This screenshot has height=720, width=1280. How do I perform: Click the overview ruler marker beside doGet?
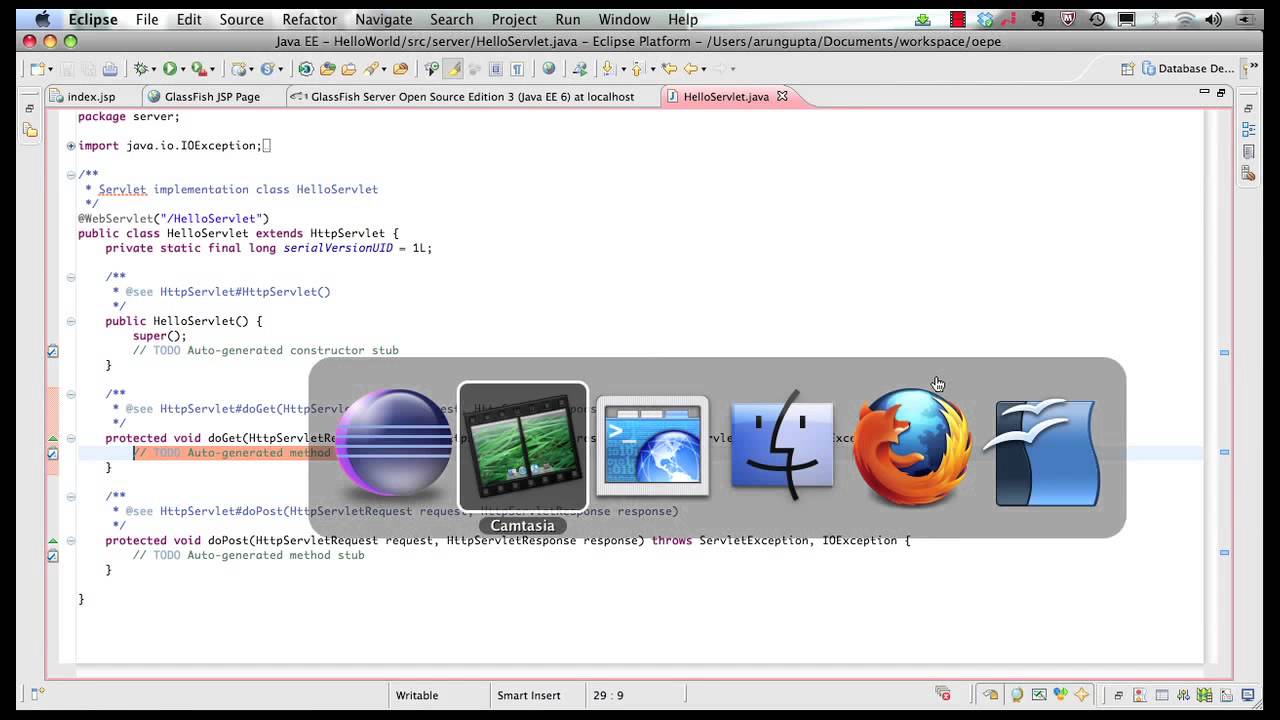1224,453
